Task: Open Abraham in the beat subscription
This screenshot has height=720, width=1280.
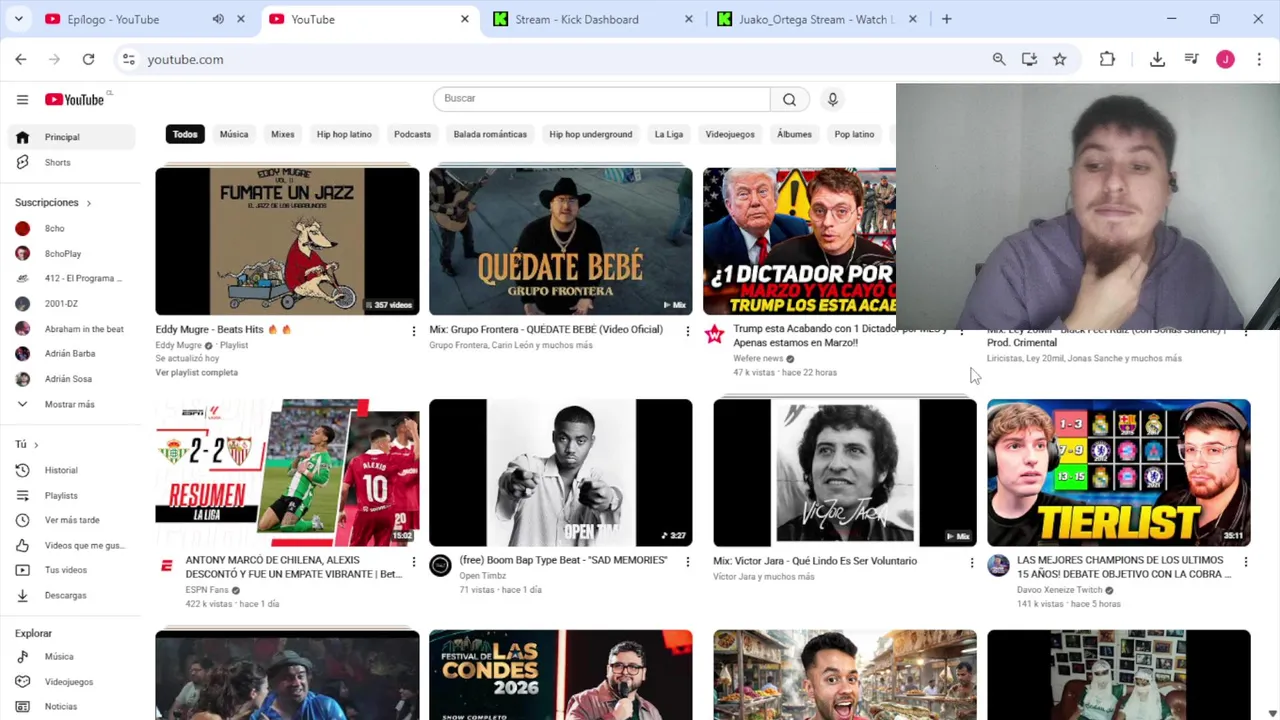Action: pos(70,329)
